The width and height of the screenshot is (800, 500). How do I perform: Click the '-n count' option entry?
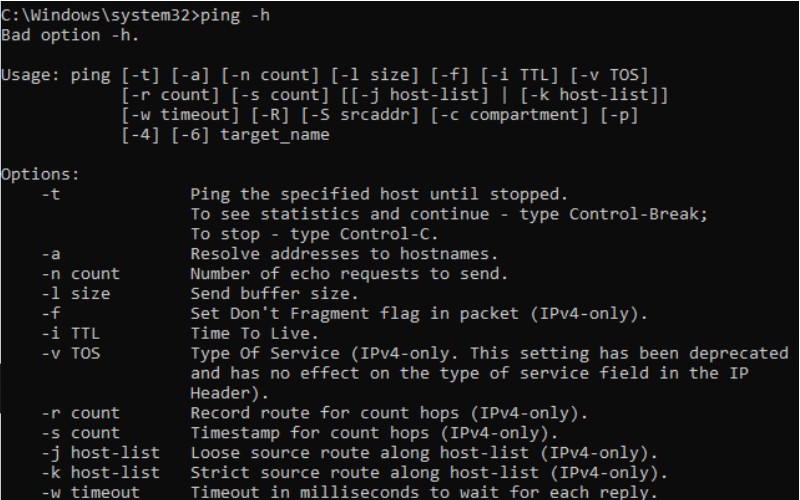pyautogui.click(x=81, y=274)
